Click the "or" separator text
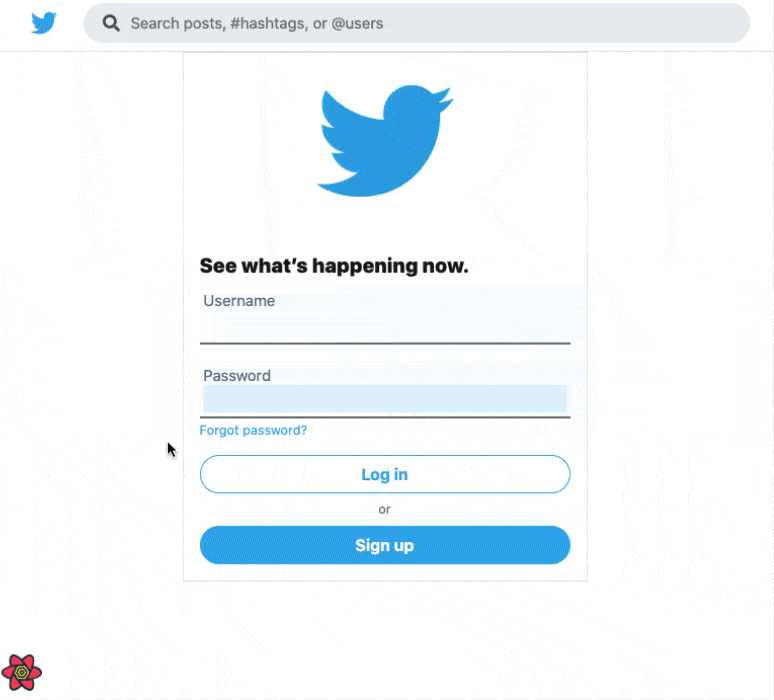This screenshot has height=700, width=774. (385, 509)
